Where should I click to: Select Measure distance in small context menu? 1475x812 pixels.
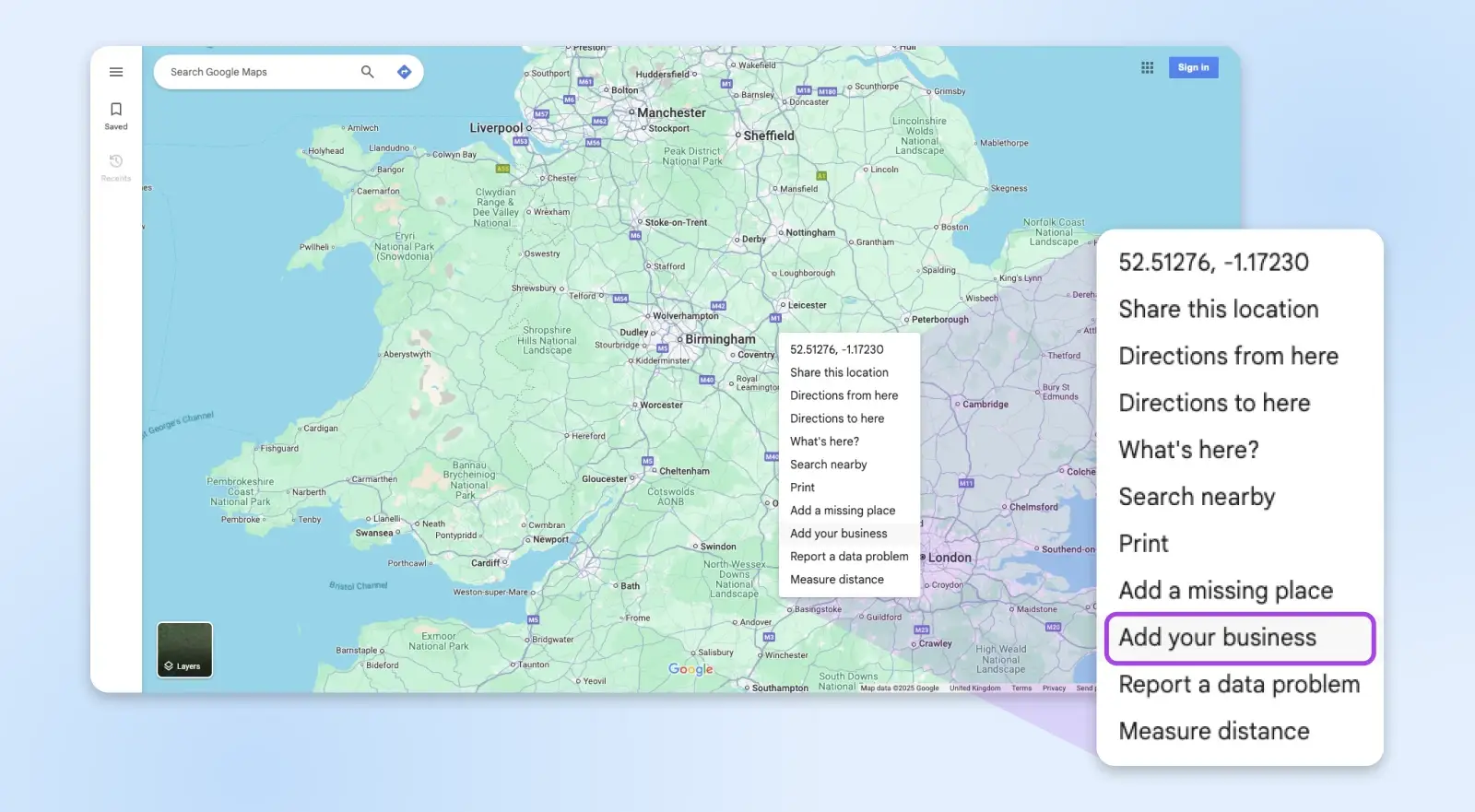click(x=836, y=580)
